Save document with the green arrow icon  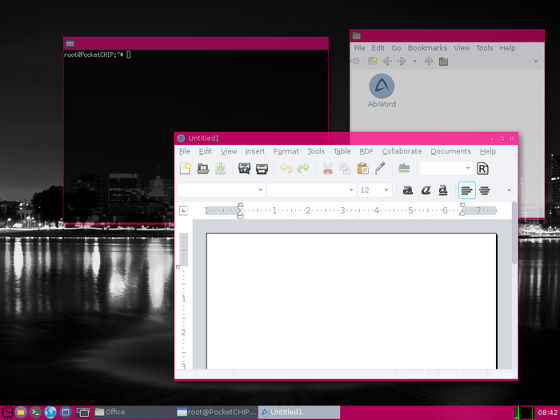220,168
